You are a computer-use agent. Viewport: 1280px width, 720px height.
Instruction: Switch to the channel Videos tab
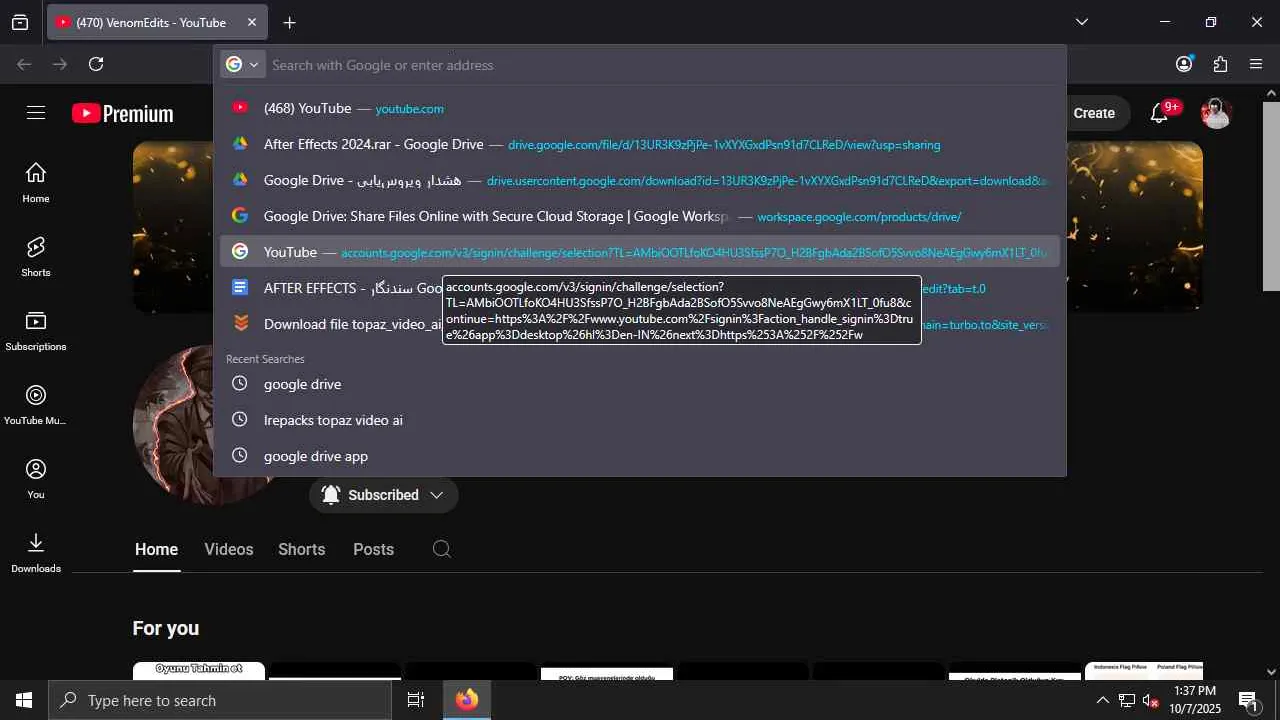229,549
